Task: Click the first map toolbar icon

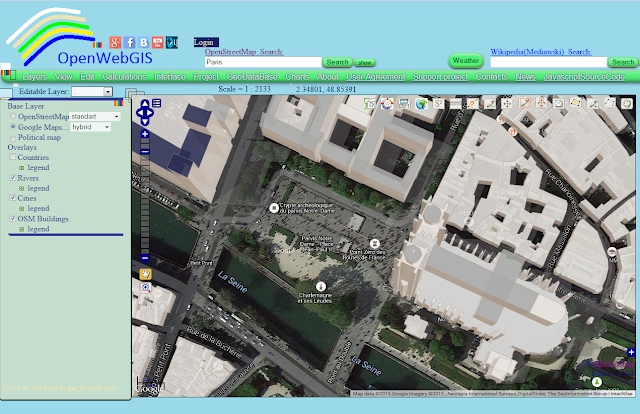Action: (x=370, y=104)
